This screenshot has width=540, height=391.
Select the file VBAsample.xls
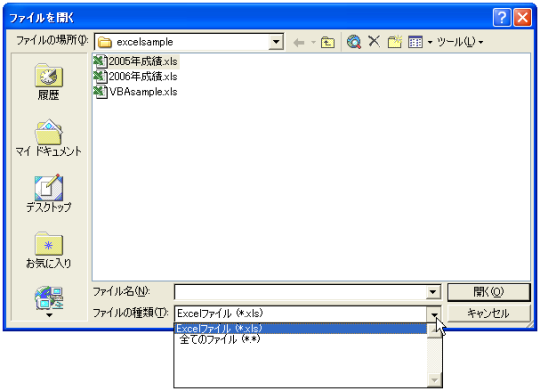[136, 92]
